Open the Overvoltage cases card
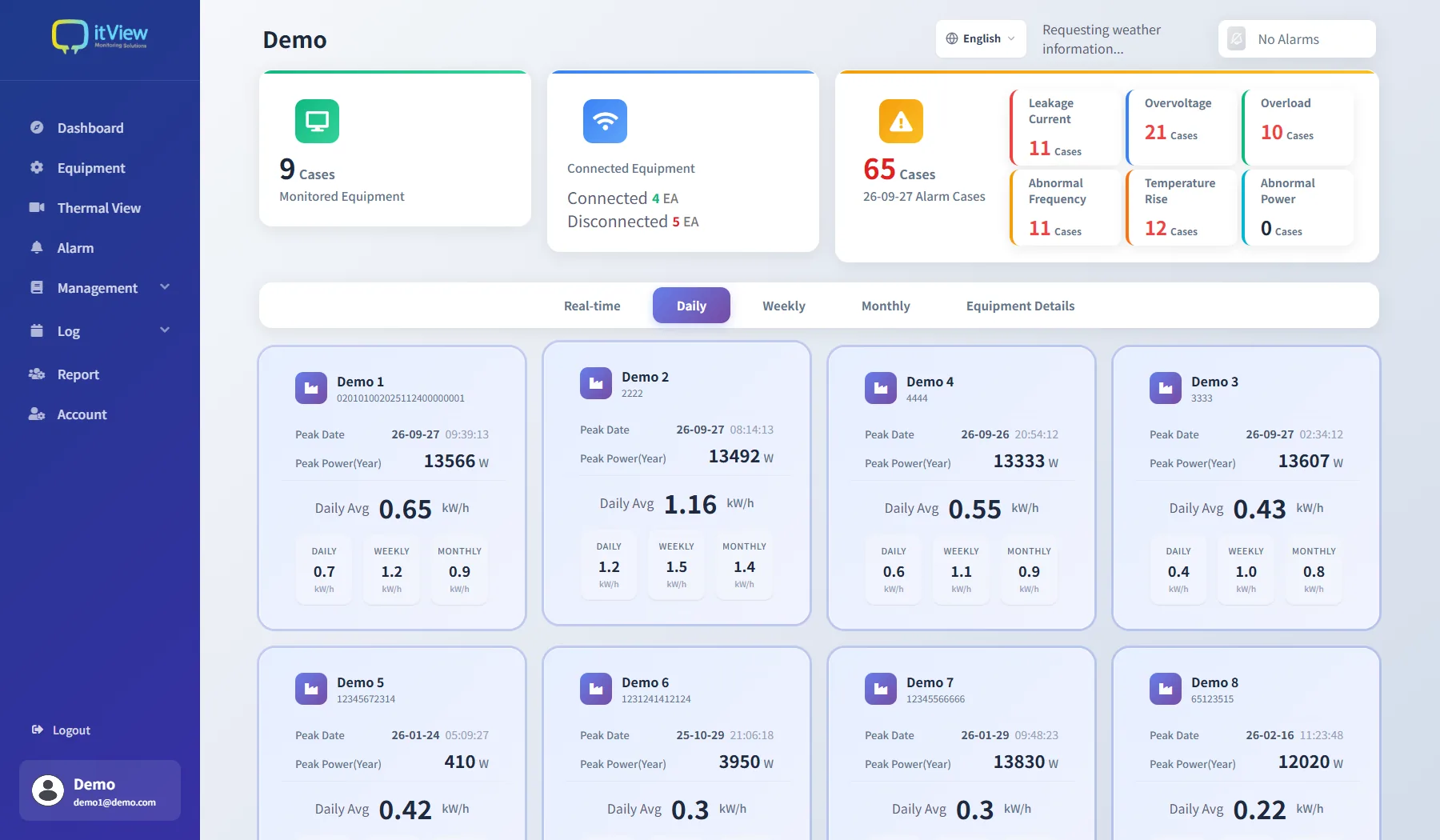This screenshot has height=840, width=1440. (x=1182, y=127)
